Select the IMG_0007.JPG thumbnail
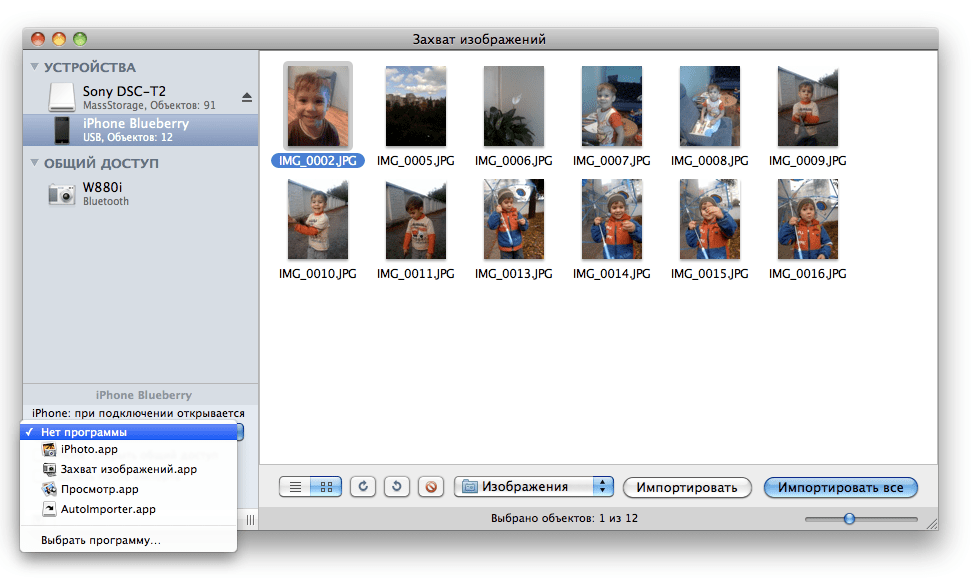 612,106
